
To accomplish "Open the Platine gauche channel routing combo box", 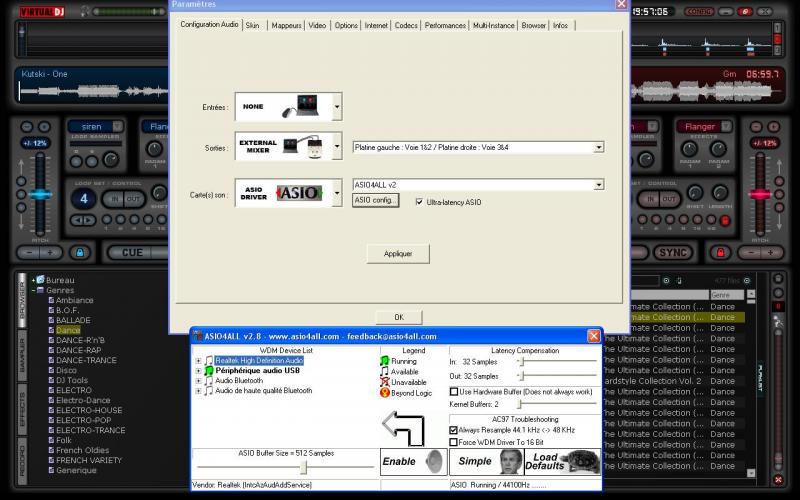I will click(478, 147).
